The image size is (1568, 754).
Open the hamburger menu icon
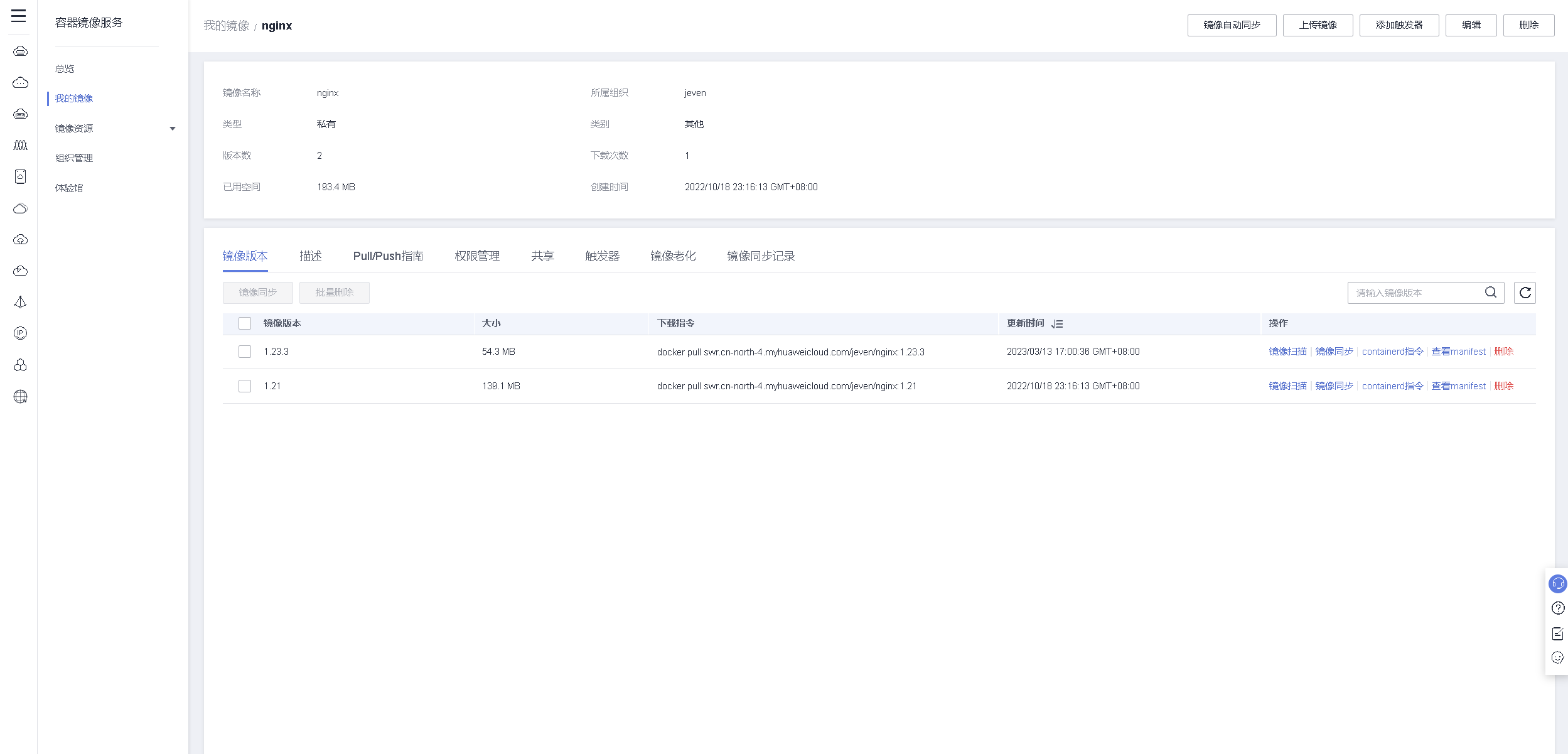coord(19,16)
